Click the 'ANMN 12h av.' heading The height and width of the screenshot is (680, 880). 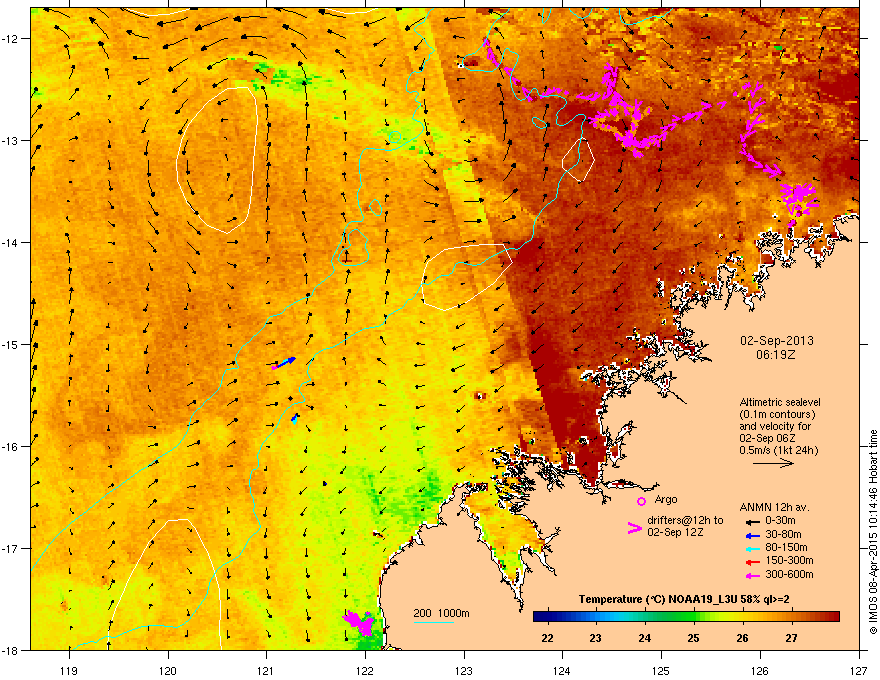coord(774,507)
